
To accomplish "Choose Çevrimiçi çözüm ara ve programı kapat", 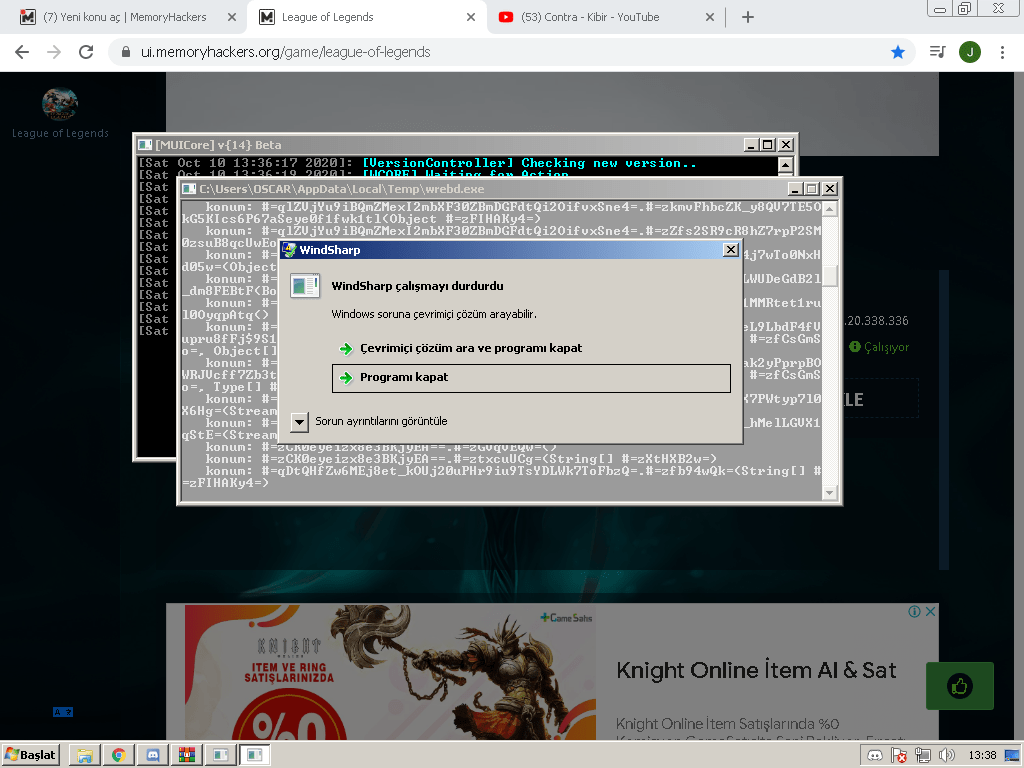I will [x=470, y=348].
